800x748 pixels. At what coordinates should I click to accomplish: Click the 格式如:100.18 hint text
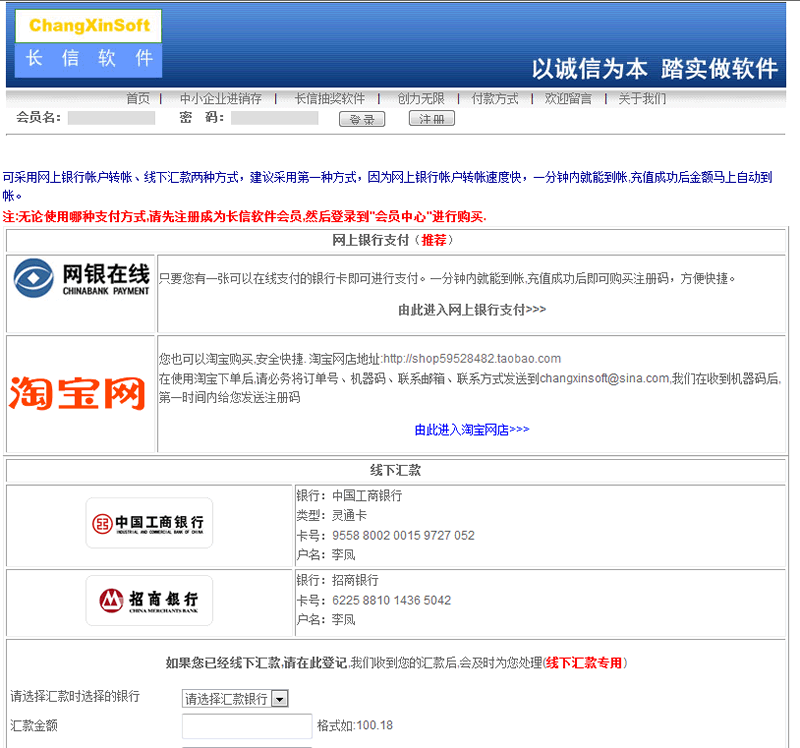pyautogui.click(x=355, y=725)
